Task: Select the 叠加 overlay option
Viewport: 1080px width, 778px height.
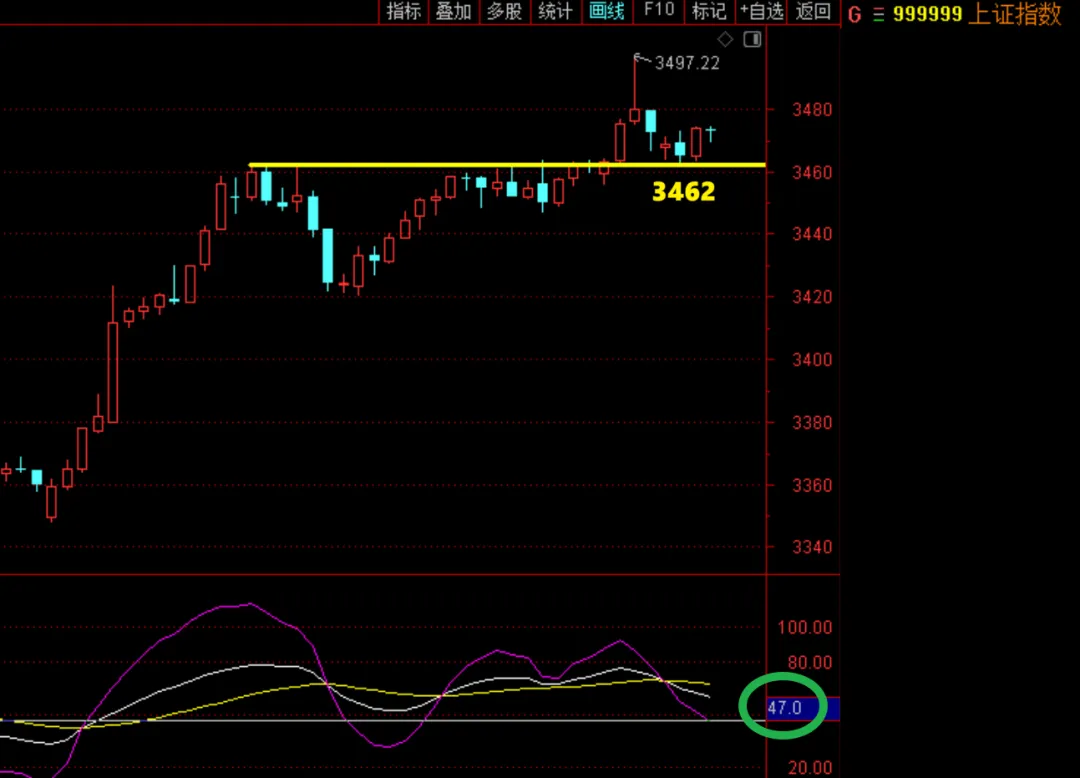Action: click(454, 12)
